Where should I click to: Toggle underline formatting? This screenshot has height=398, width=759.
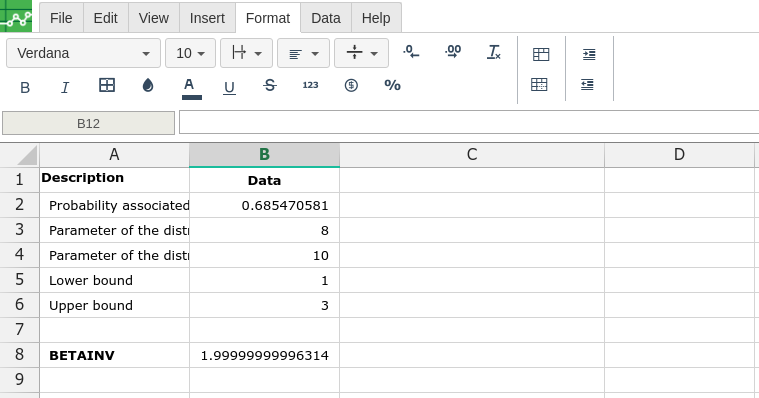click(x=229, y=87)
